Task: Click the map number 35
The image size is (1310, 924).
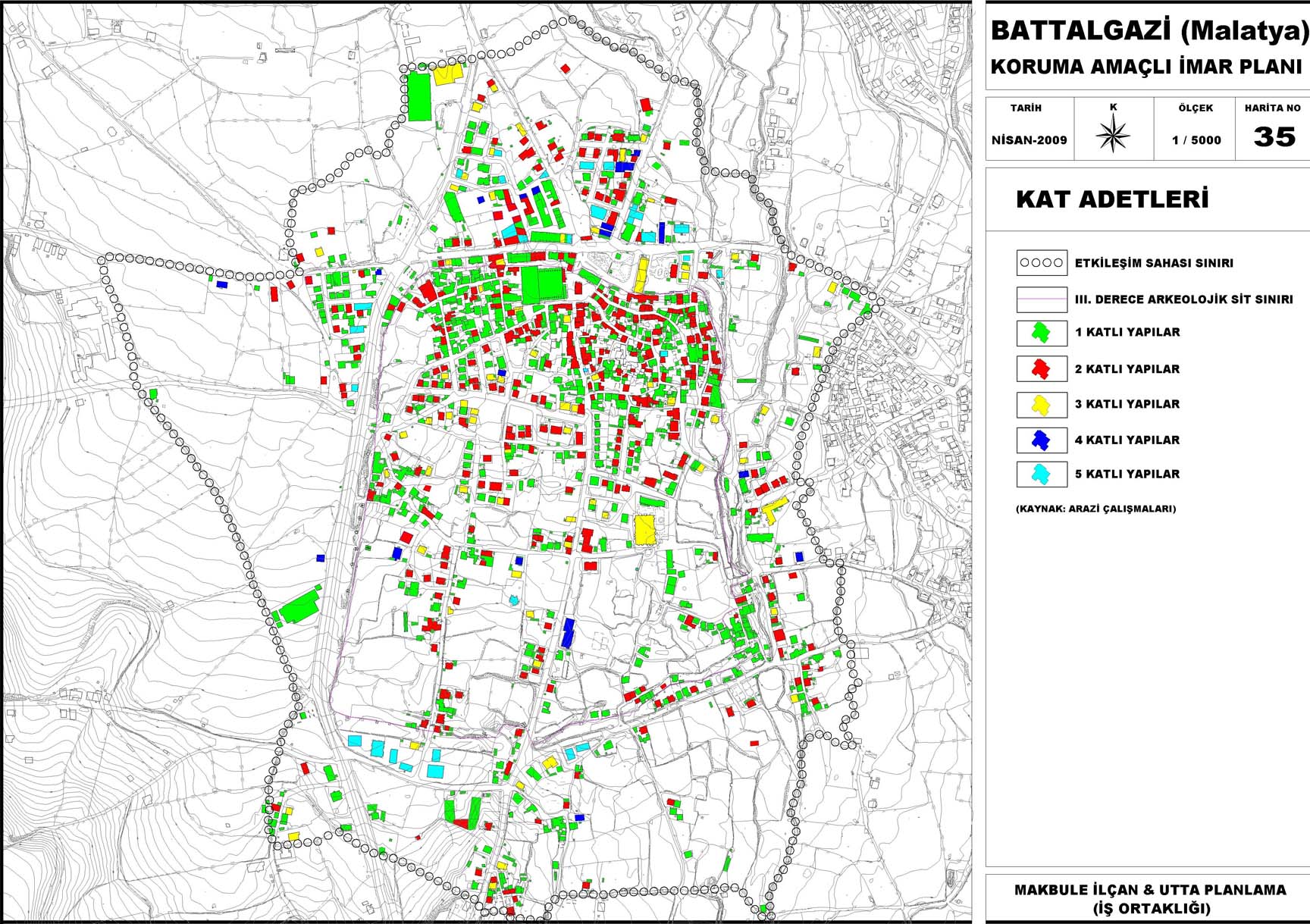Action: point(1274,136)
